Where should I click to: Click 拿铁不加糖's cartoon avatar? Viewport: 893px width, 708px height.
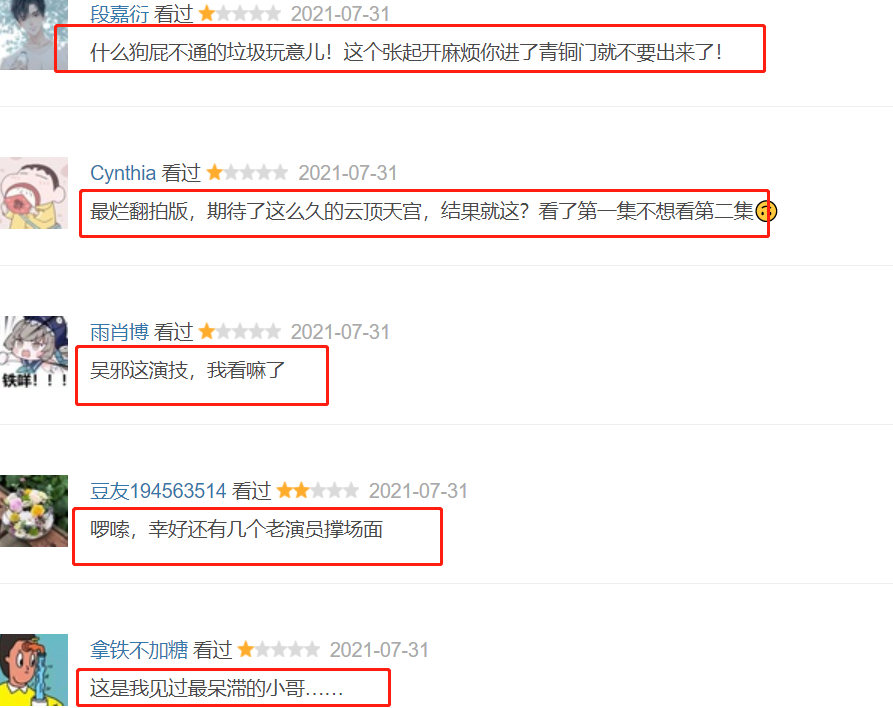34,670
